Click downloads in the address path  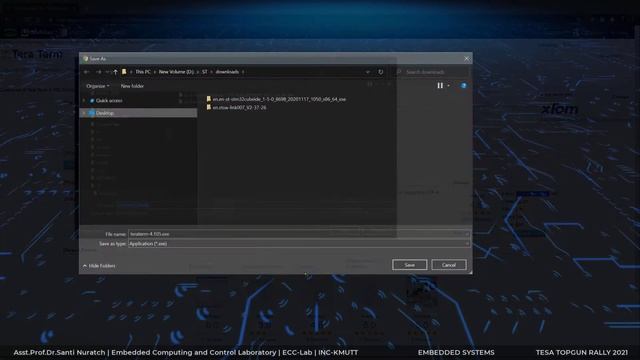[227, 72]
